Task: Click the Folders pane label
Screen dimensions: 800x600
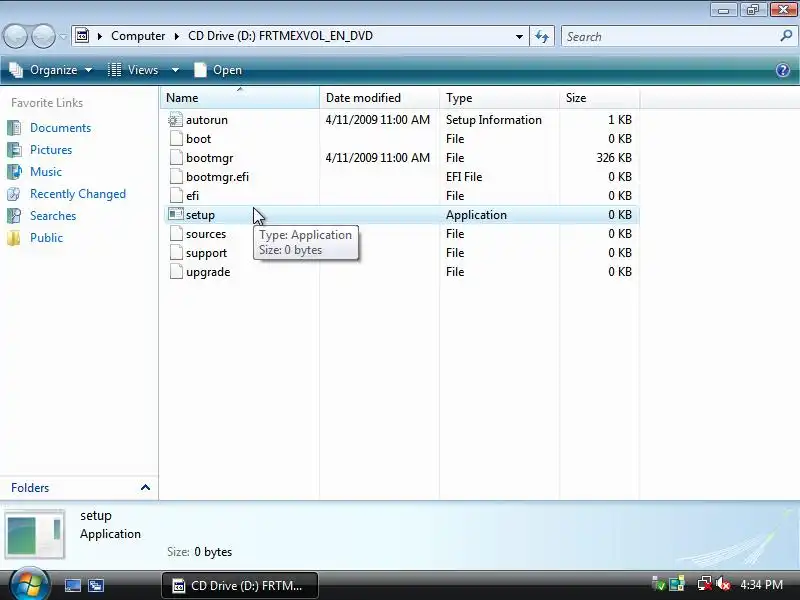Action: click(x=30, y=488)
